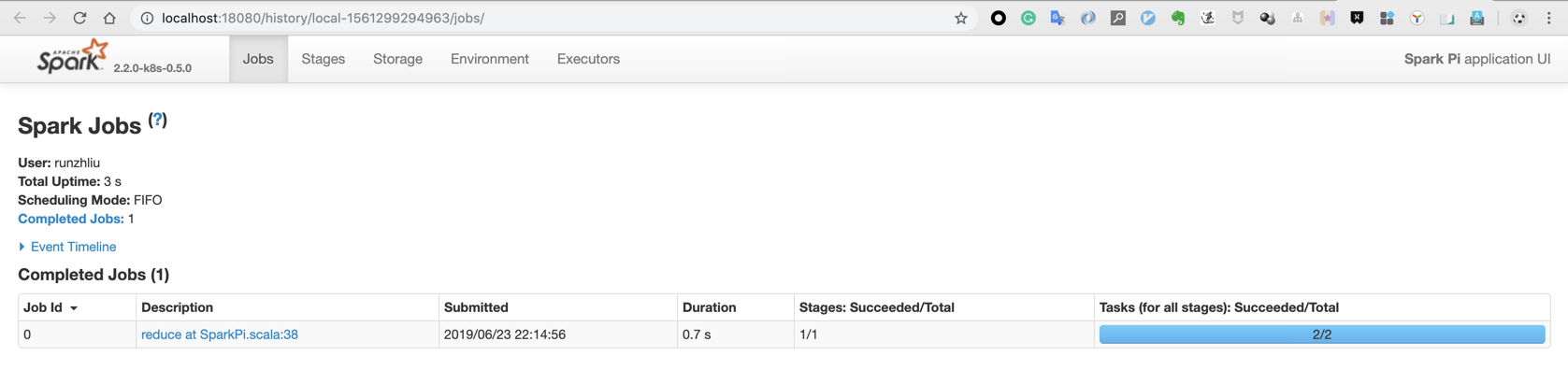Jump to Completed Jobs link
Viewport: 1568px width, 384px height.
coord(70,219)
